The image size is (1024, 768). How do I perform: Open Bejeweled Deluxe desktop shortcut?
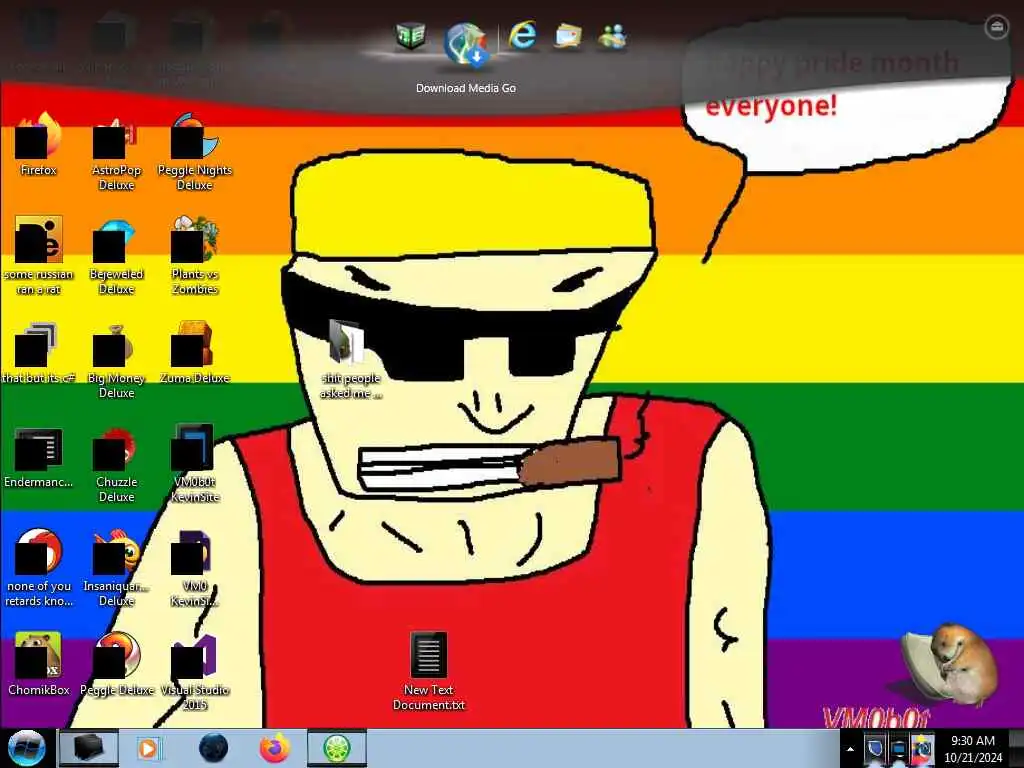coord(116,255)
